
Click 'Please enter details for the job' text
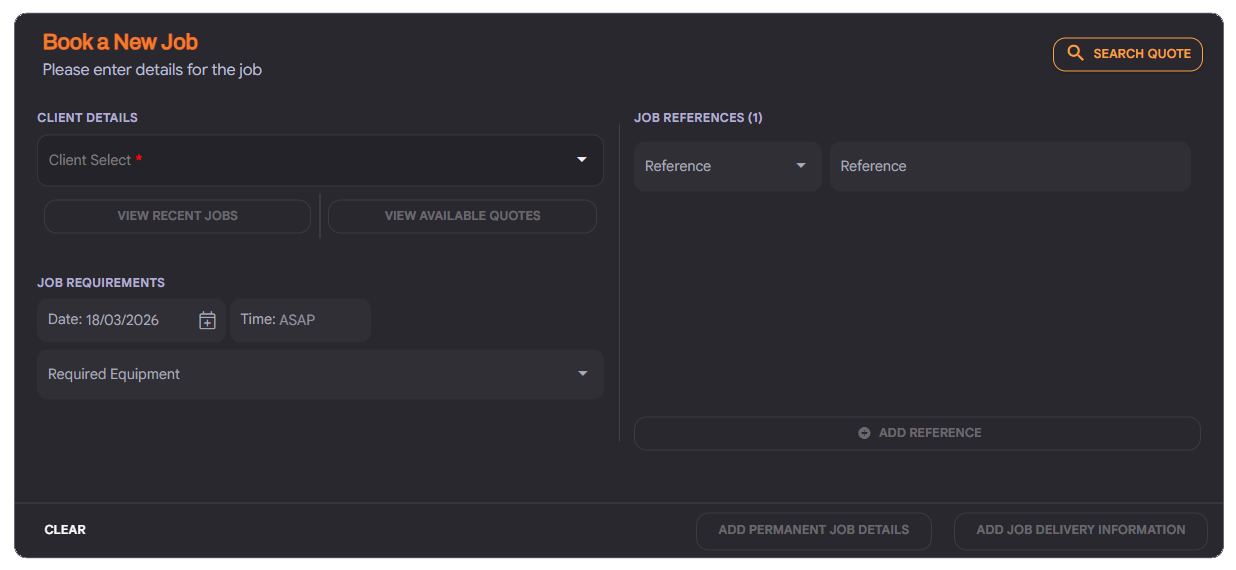point(152,70)
